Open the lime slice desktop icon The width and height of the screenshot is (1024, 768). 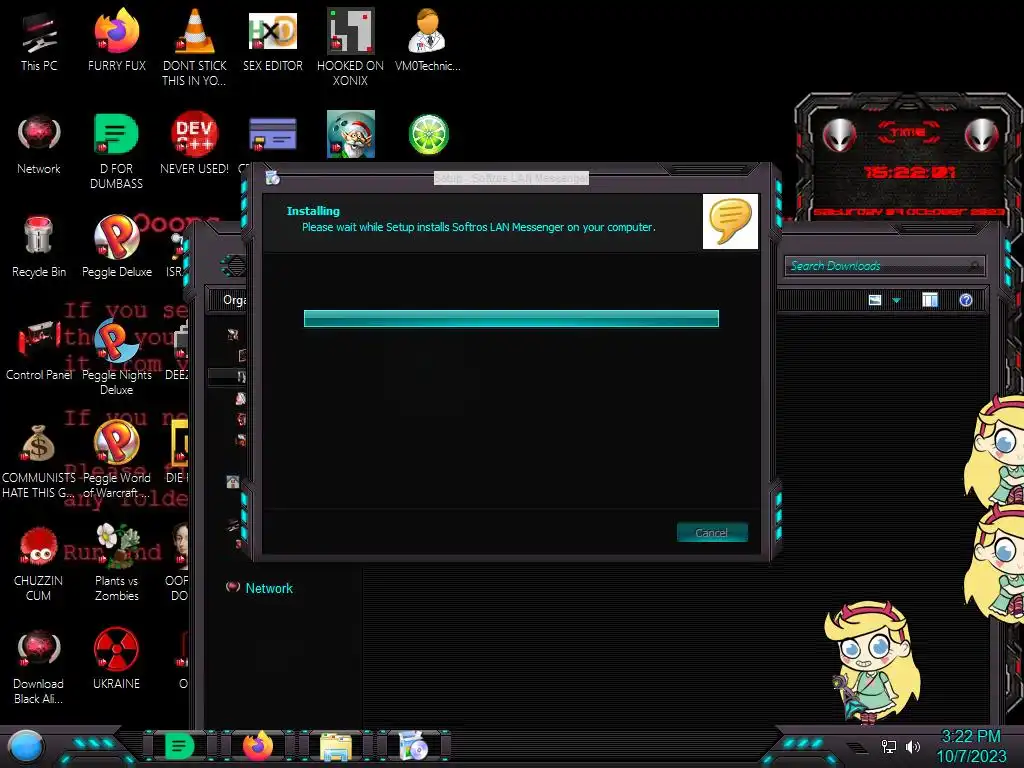pos(428,134)
